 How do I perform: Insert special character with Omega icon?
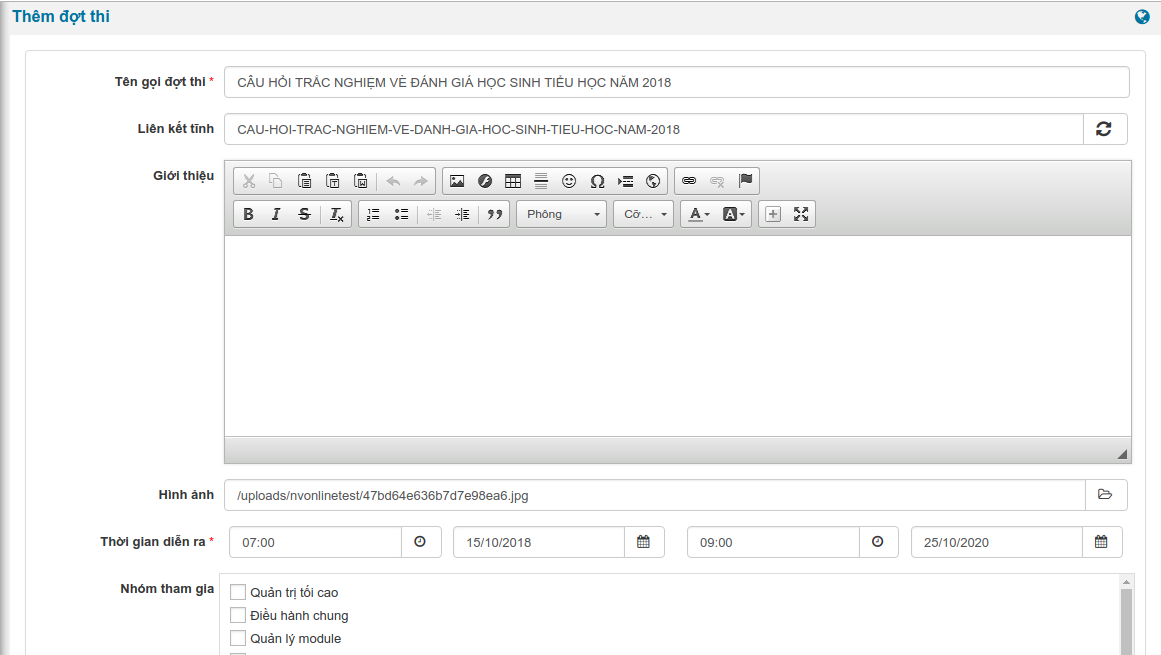coord(597,181)
